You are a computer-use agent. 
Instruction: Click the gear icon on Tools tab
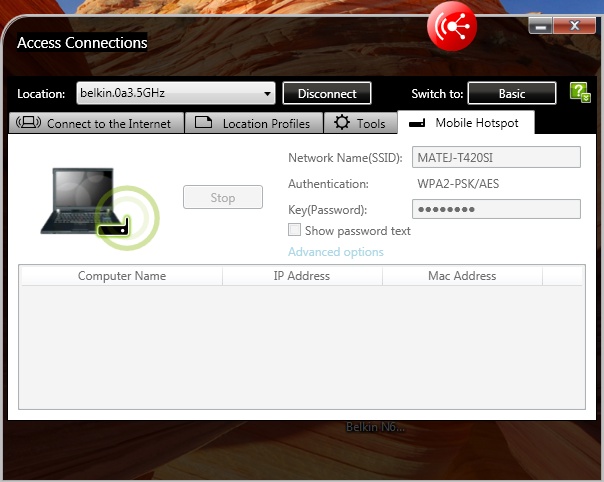[342, 123]
